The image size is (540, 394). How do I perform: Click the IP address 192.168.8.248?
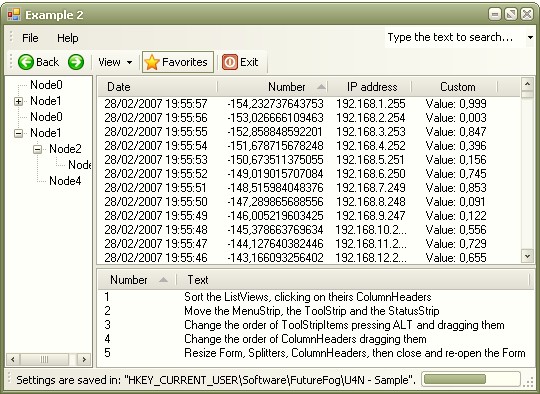[x=371, y=202]
